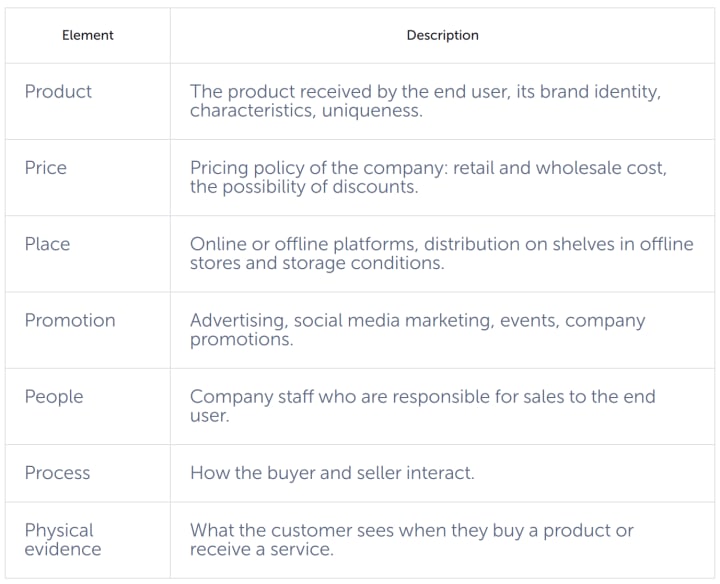The height and width of the screenshot is (584, 720).
Task: Click the 'What the customer sees' description
Action: click(411, 539)
